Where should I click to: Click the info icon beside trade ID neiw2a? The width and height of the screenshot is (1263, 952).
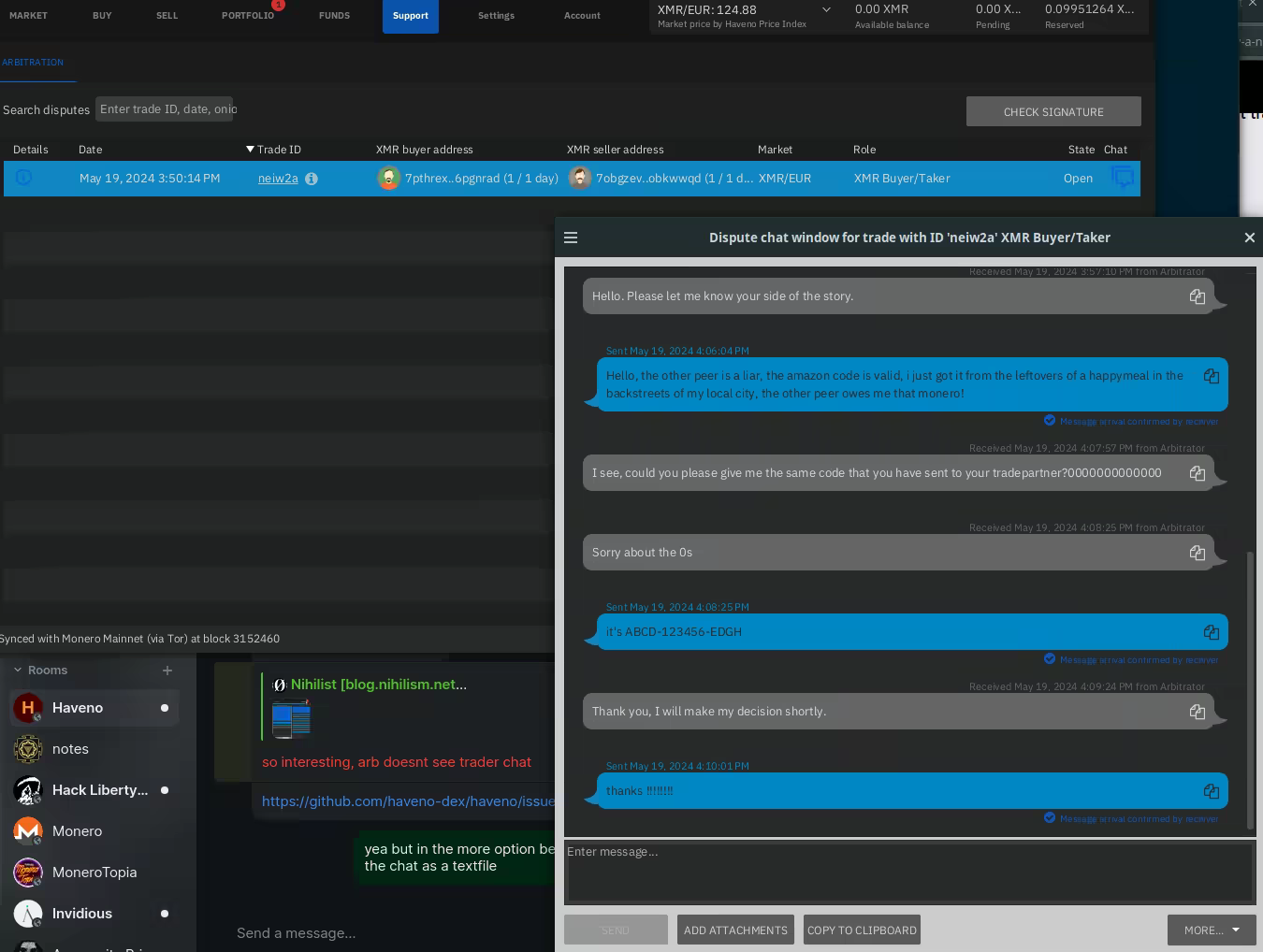pyautogui.click(x=312, y=179)
